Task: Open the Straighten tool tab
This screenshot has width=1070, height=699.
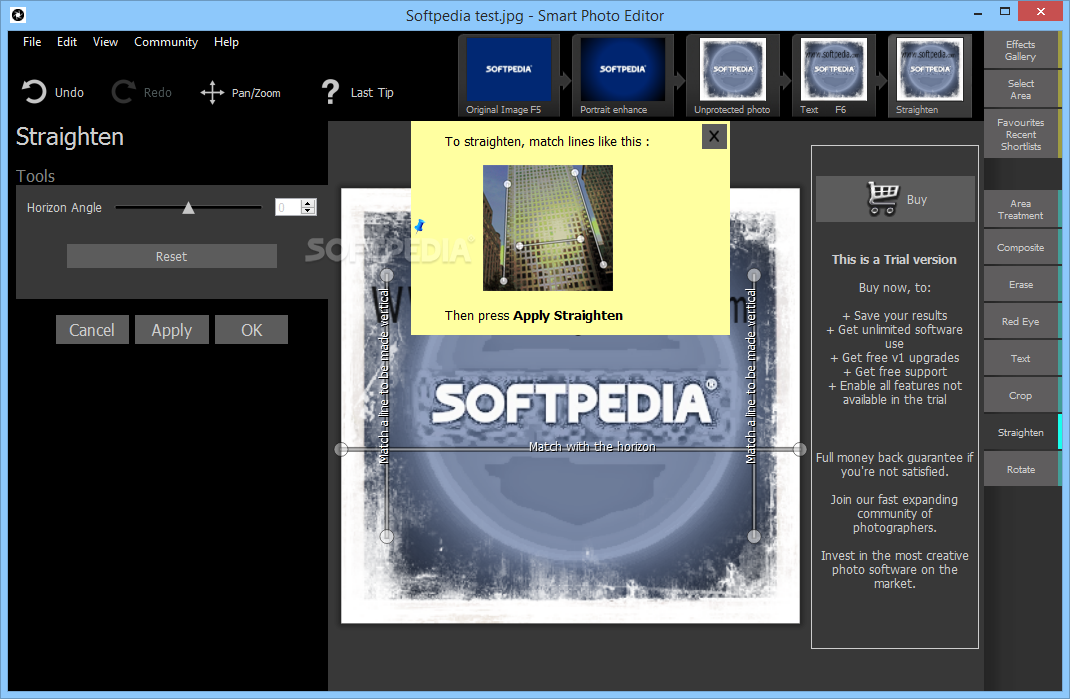Action: (1022, 432)
